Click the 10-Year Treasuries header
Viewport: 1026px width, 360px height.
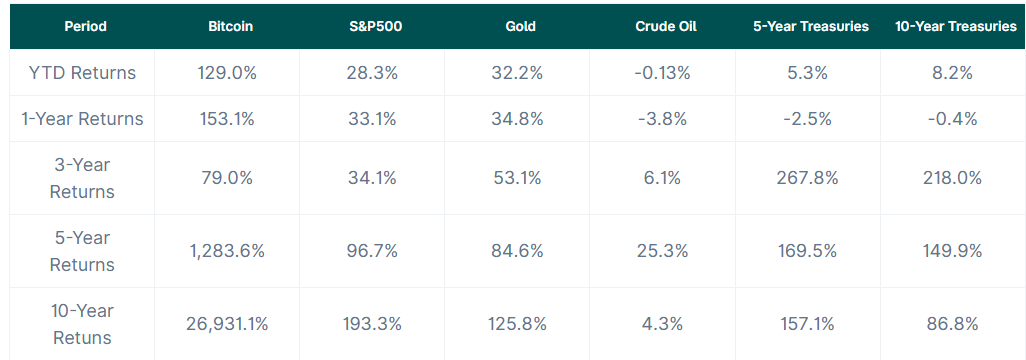[x=956, y=27]
